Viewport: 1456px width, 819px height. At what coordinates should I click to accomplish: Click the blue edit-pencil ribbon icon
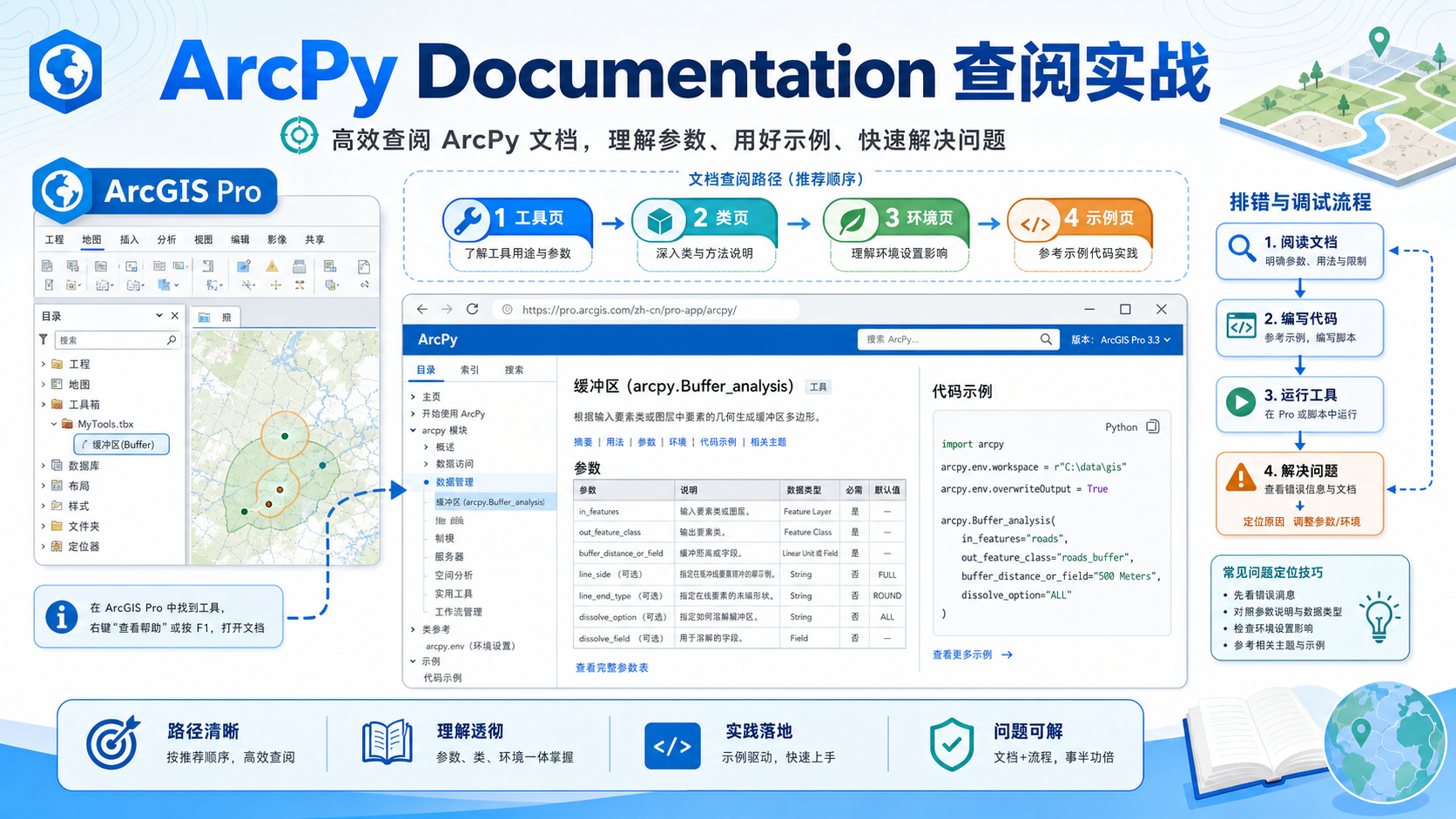(x=244, y=266)
